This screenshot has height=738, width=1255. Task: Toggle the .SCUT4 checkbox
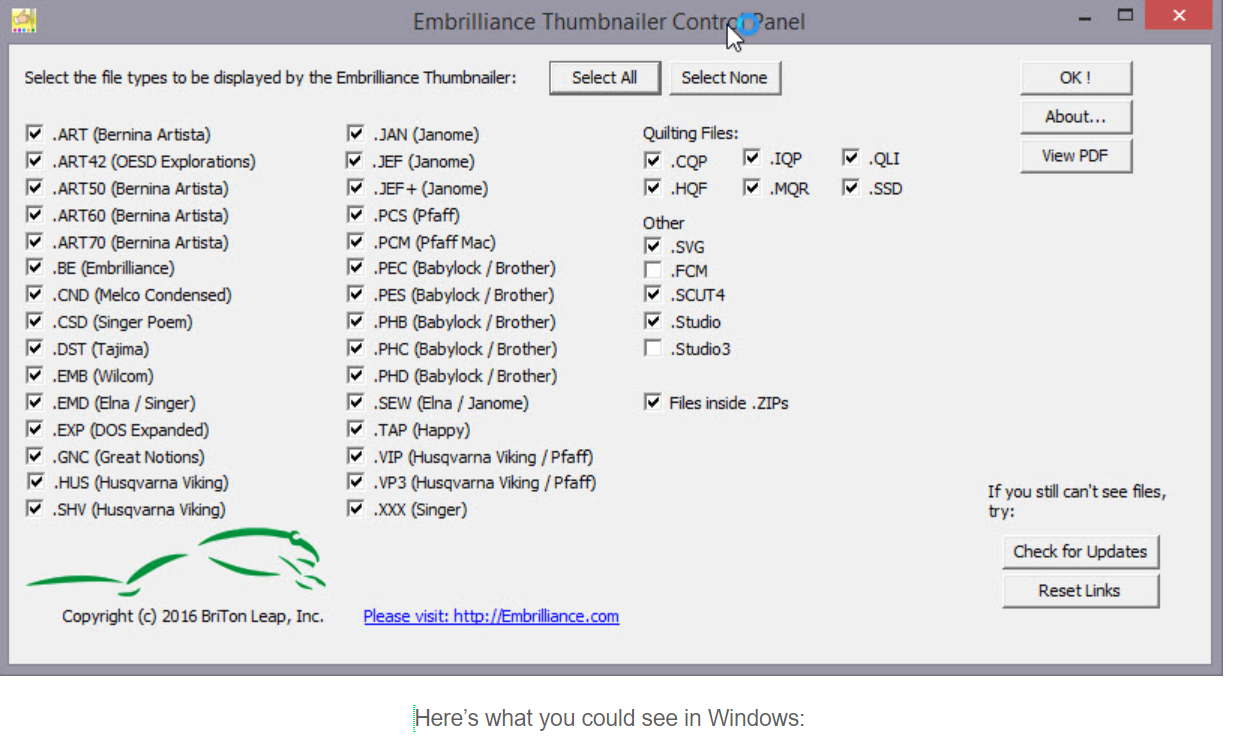(x=653, y=295)
